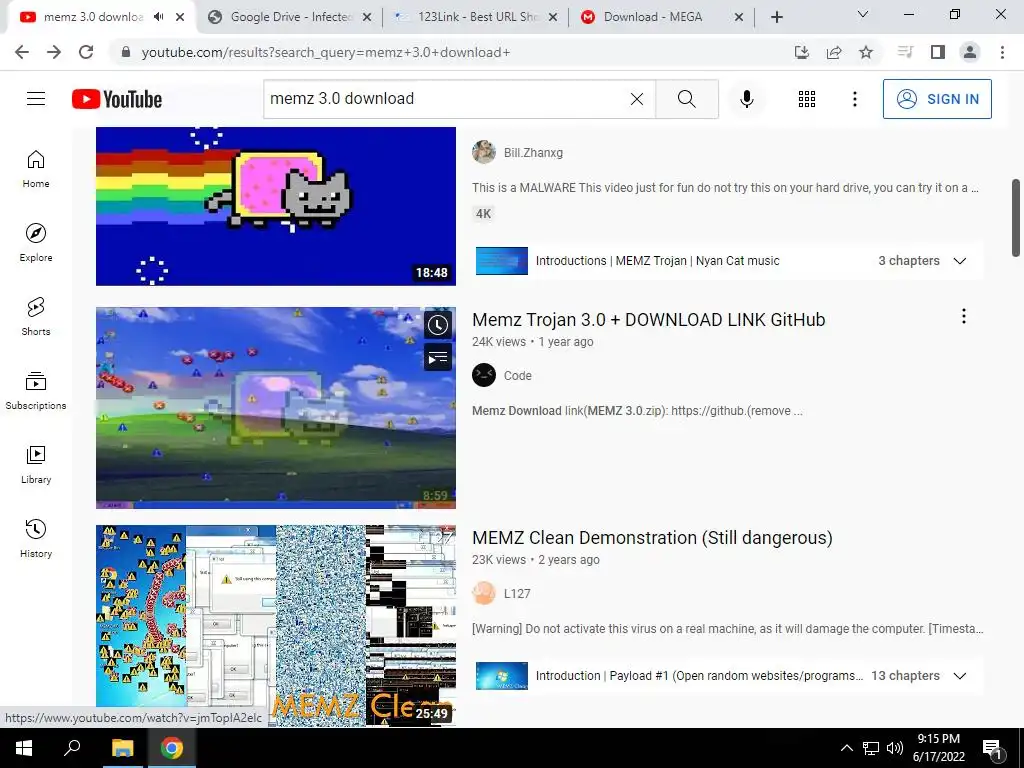Screen dimensions: 1024x768
Task: Click the magnifier search button
Action: (686, 99)
